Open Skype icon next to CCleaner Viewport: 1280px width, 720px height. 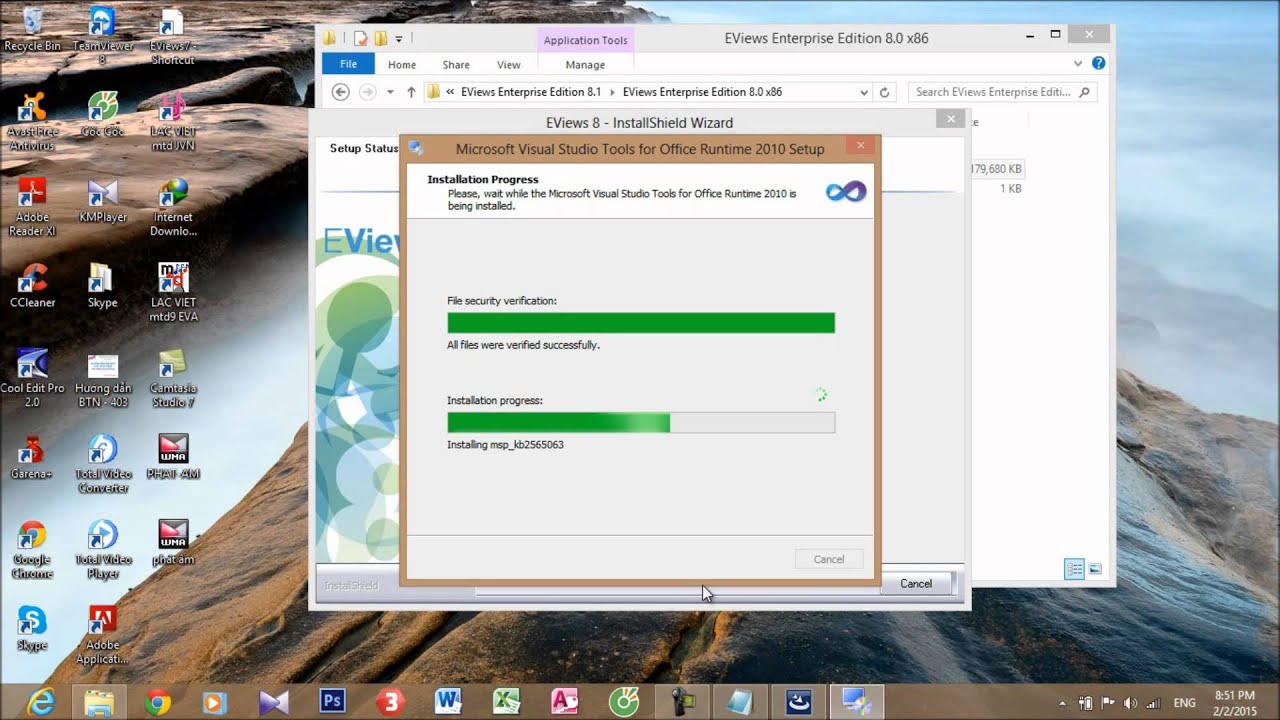click(x=102, y=285)
